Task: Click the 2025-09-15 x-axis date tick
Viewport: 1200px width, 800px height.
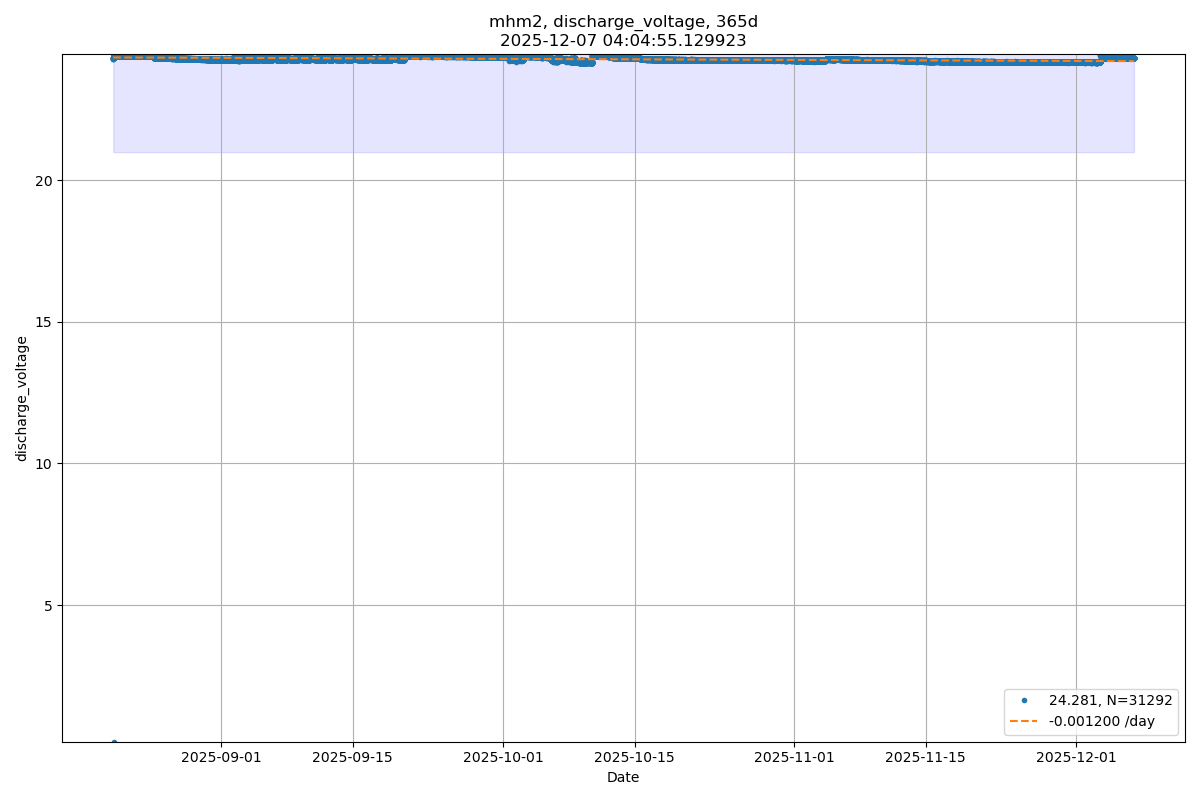Action: (353, 757)
